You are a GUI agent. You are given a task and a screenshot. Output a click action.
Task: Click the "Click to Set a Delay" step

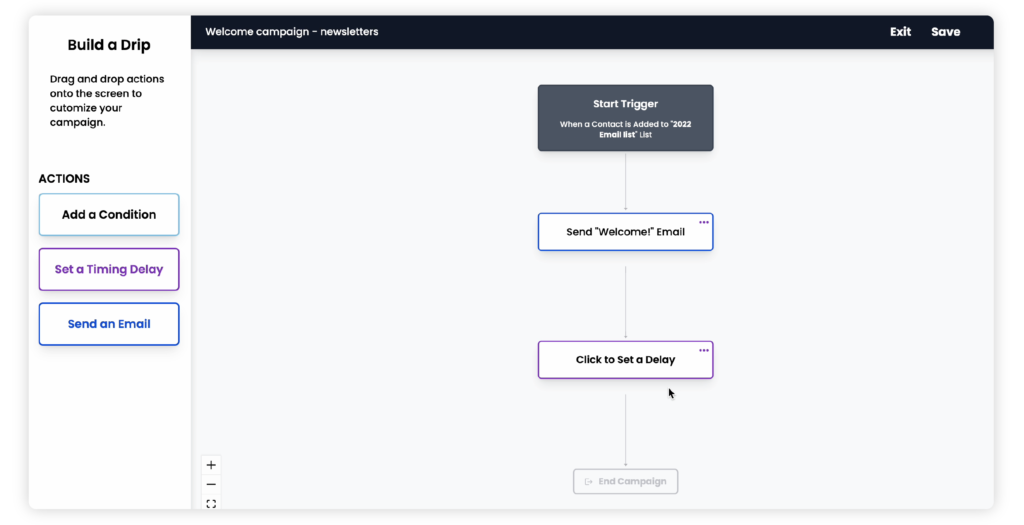pos(625,360)
